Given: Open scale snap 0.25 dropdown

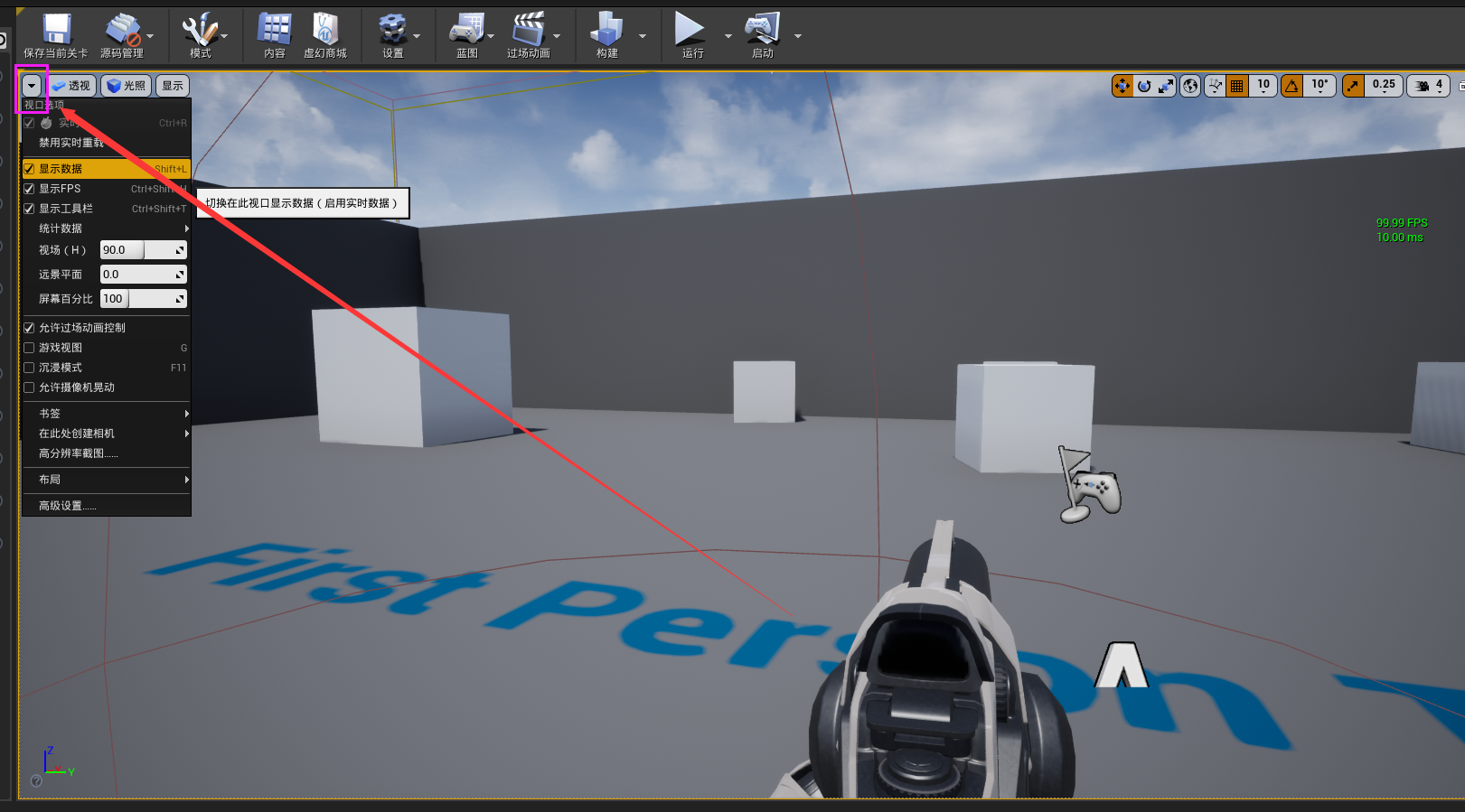Looking at the screenshot, I should [x=1384, y=86].
